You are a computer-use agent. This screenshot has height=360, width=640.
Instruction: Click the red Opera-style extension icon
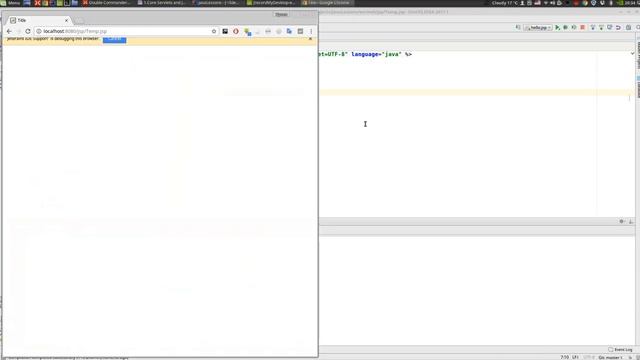[236, 31]
